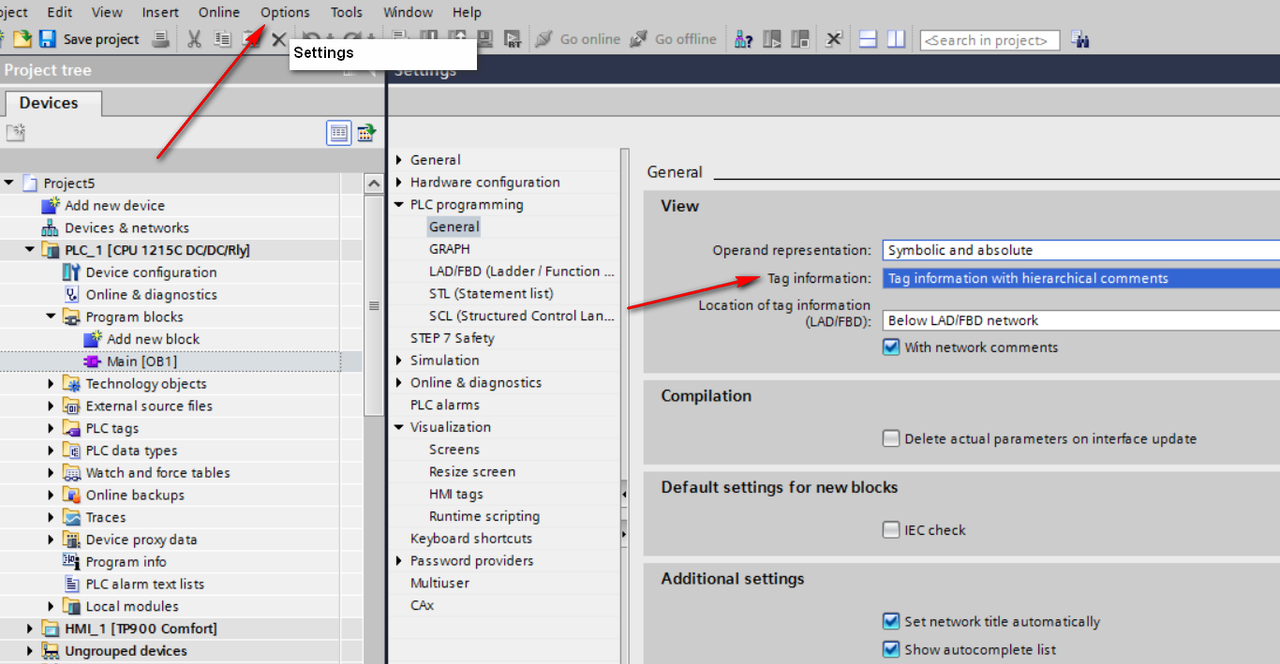Screen dimensions: 1280x664
Task: Open the Operand representation dropdown
Action: tap(1080, 250)
